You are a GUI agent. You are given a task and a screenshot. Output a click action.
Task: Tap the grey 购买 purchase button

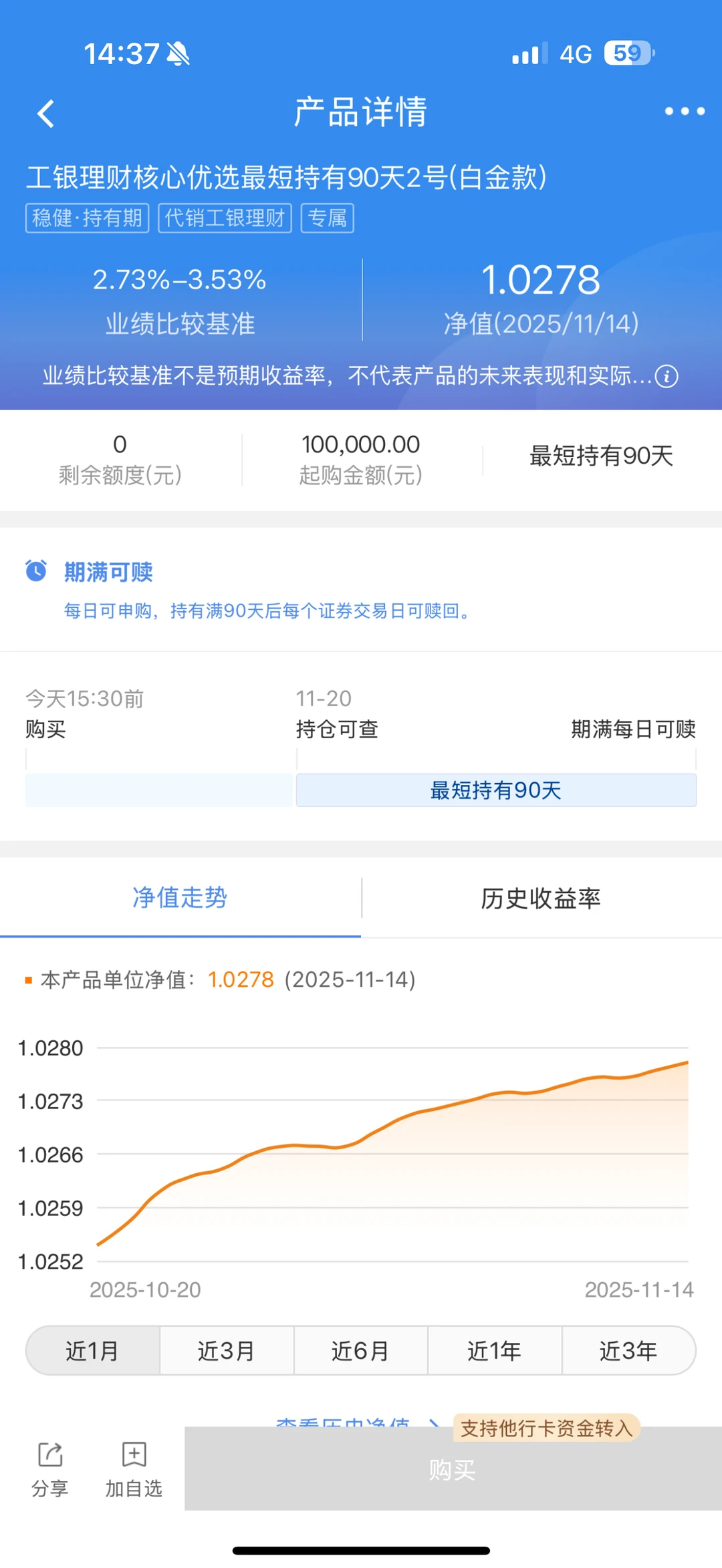[x=453, y=1470]
